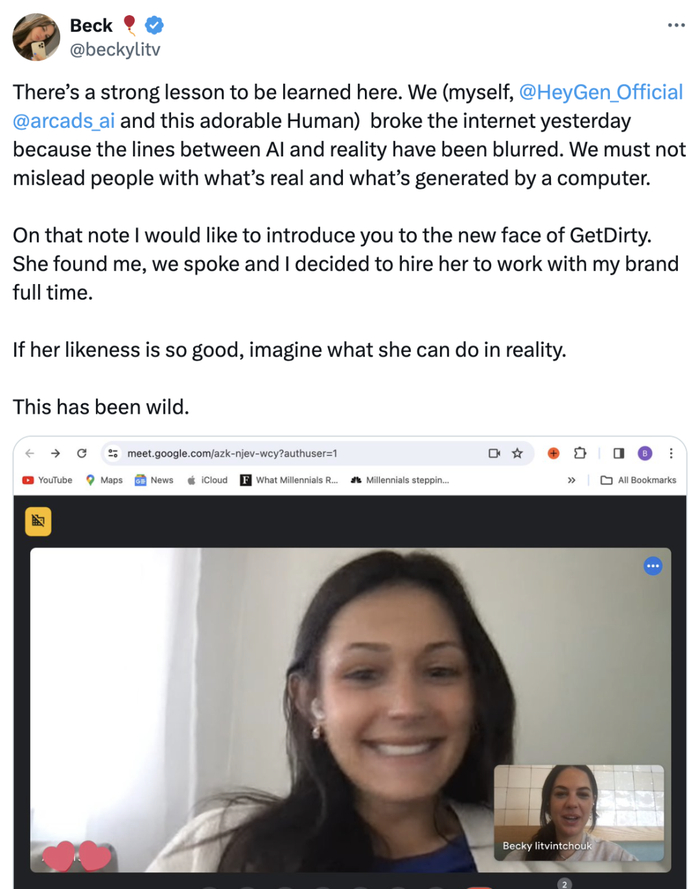Click the blue options dots on the video tile
Viewport: 700px width, 889px height.
click(653, 566)
